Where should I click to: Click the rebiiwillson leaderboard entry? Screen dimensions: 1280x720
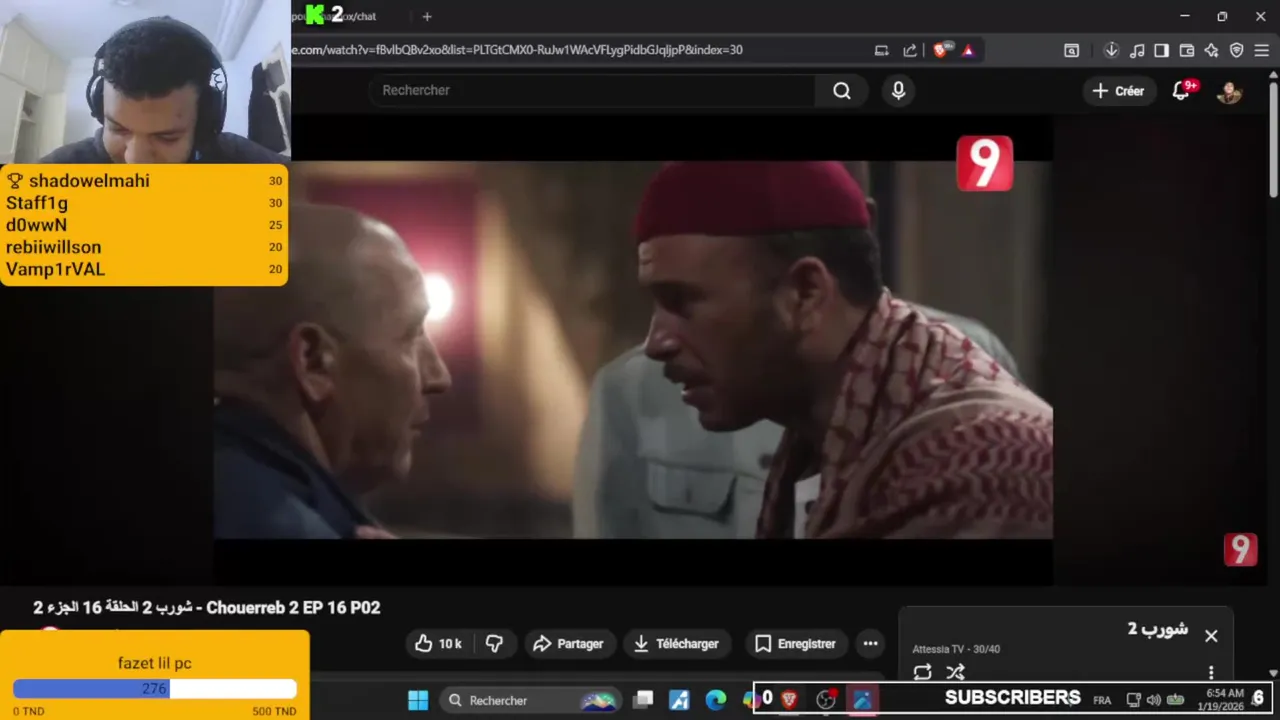[x=144, y=247]
